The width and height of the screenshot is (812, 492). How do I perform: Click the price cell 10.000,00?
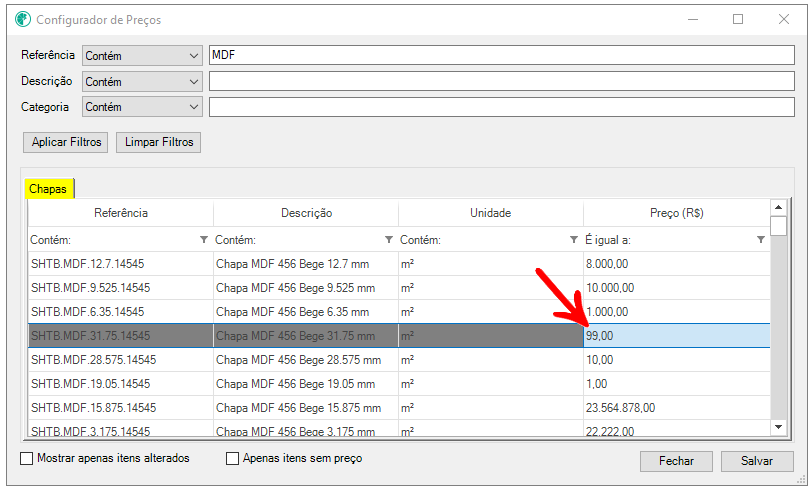pos(676,288)
